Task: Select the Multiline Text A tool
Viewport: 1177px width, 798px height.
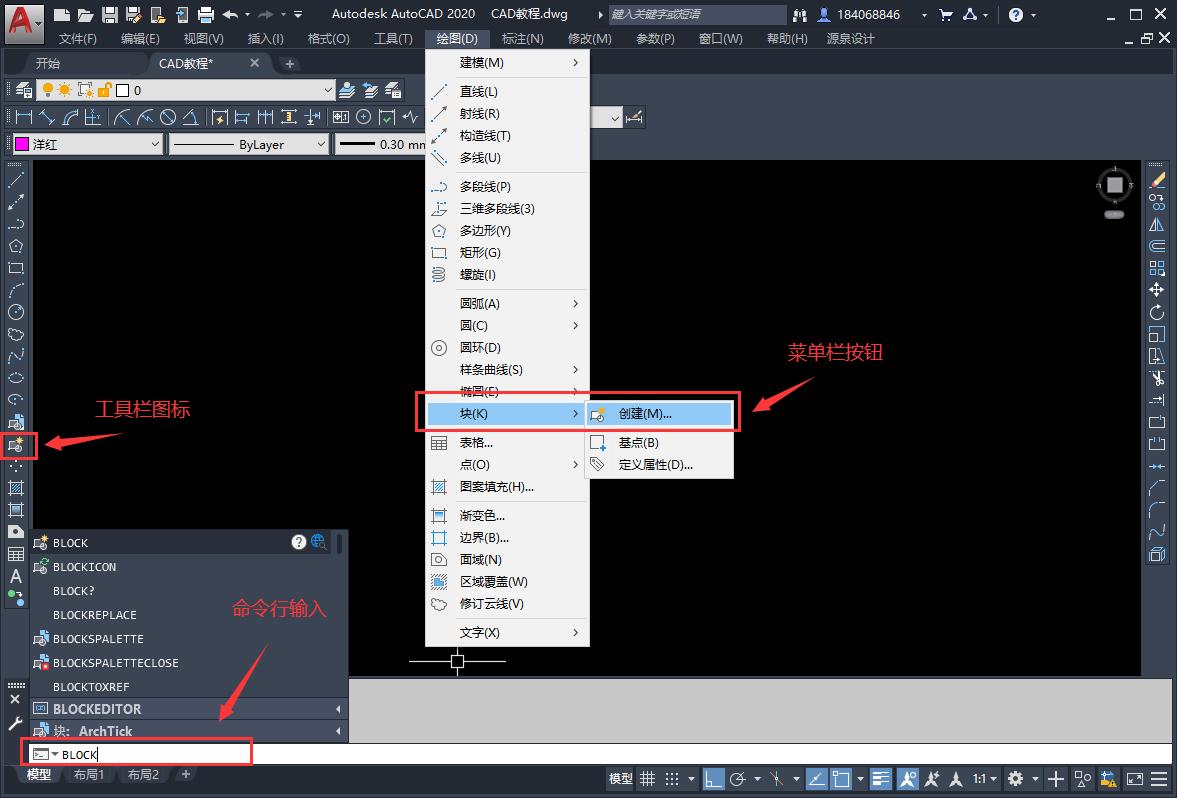Action: tap(16, 577)
